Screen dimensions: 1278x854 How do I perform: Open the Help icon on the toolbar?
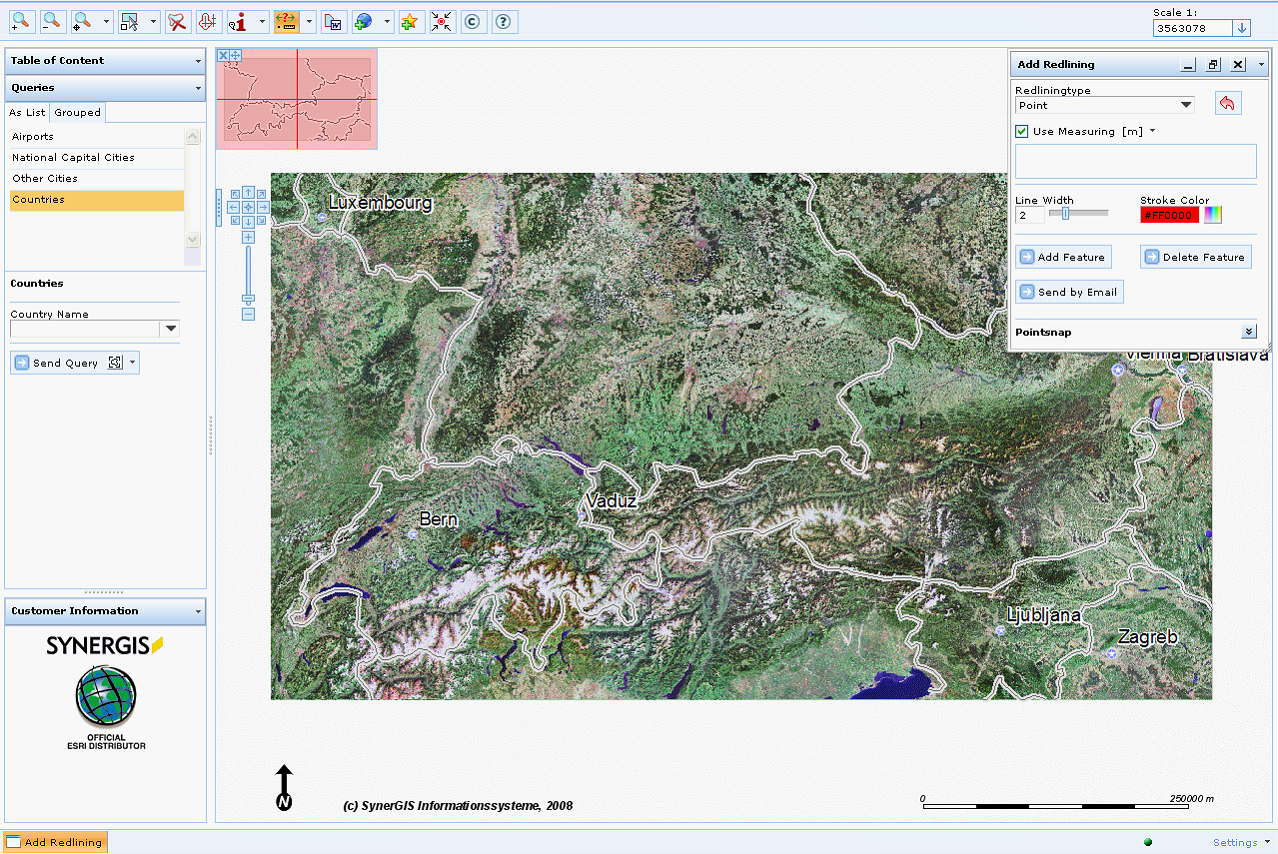point(503,21)
